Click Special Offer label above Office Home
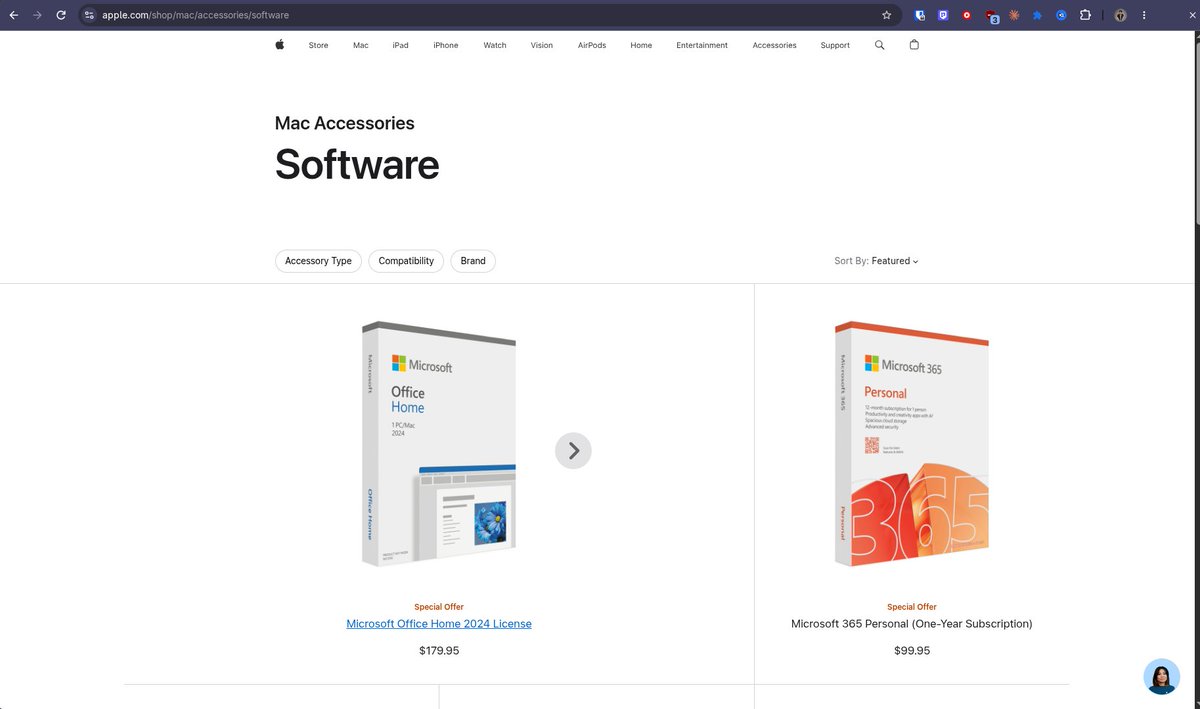The height and width of the screenshot is (709, 1200). [439, 607]
